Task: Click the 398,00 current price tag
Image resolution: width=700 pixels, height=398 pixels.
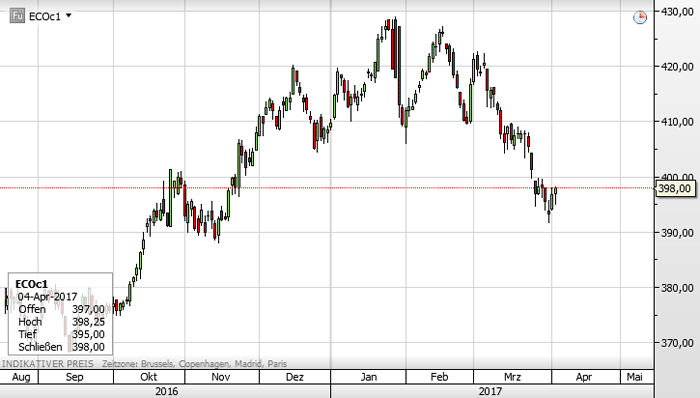Action: [x=674, y=189]
